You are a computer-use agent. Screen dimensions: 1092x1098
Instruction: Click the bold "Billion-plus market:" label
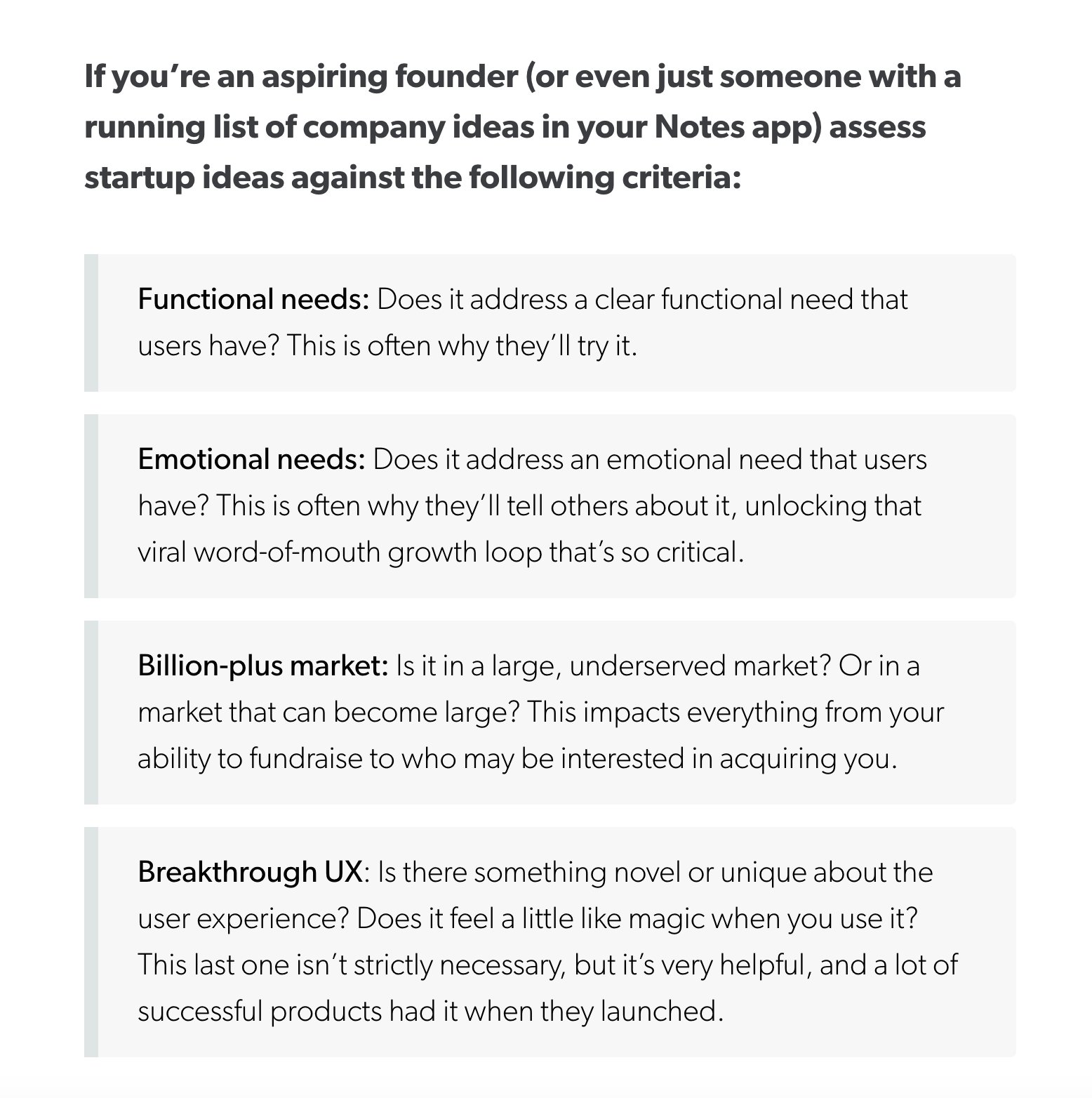pyautogui.click(x=262, y=666)
